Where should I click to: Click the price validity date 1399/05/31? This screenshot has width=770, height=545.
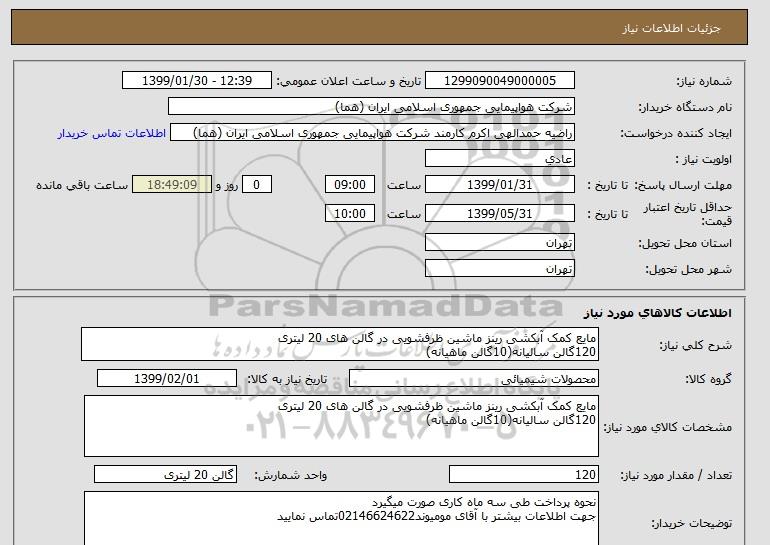coord(499,214)
